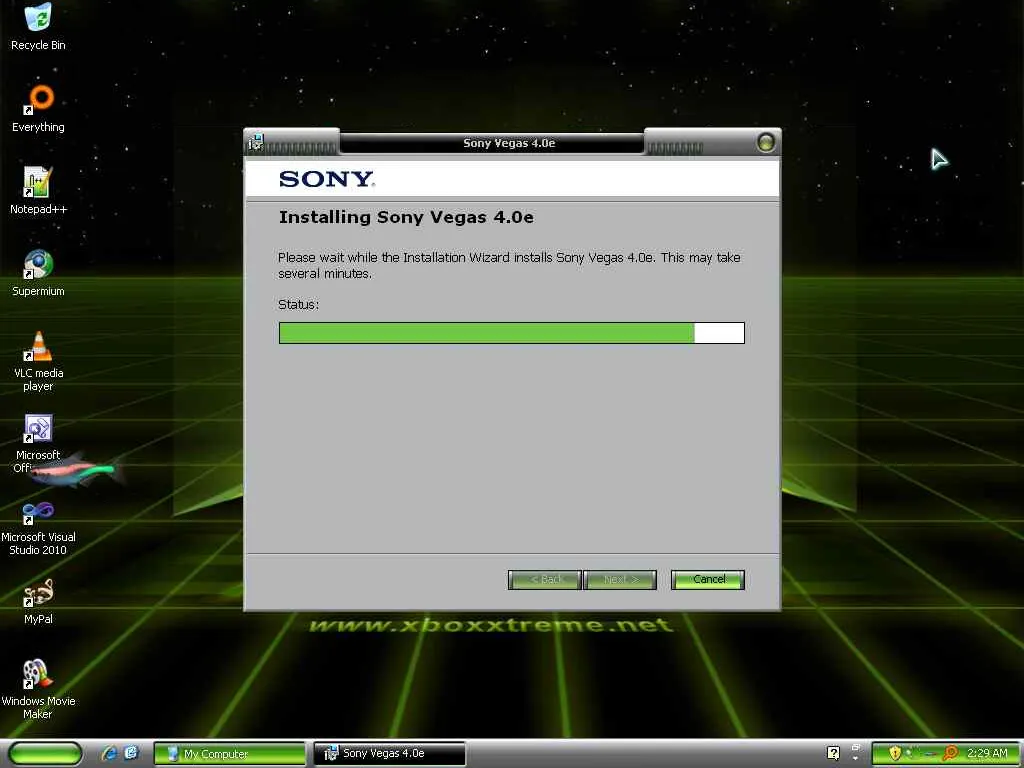Open the language bar options down arrow
The width and height of the screenshot is (1024, 768).
(856, 759)
